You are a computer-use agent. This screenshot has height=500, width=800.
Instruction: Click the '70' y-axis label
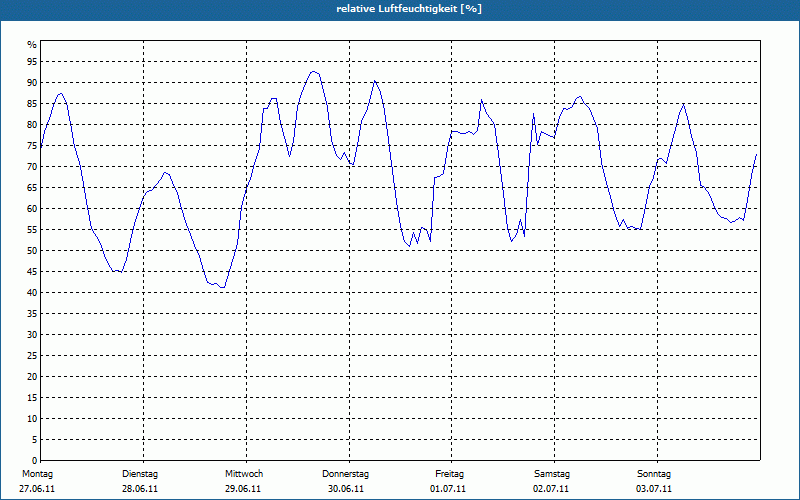pos(32,167)
